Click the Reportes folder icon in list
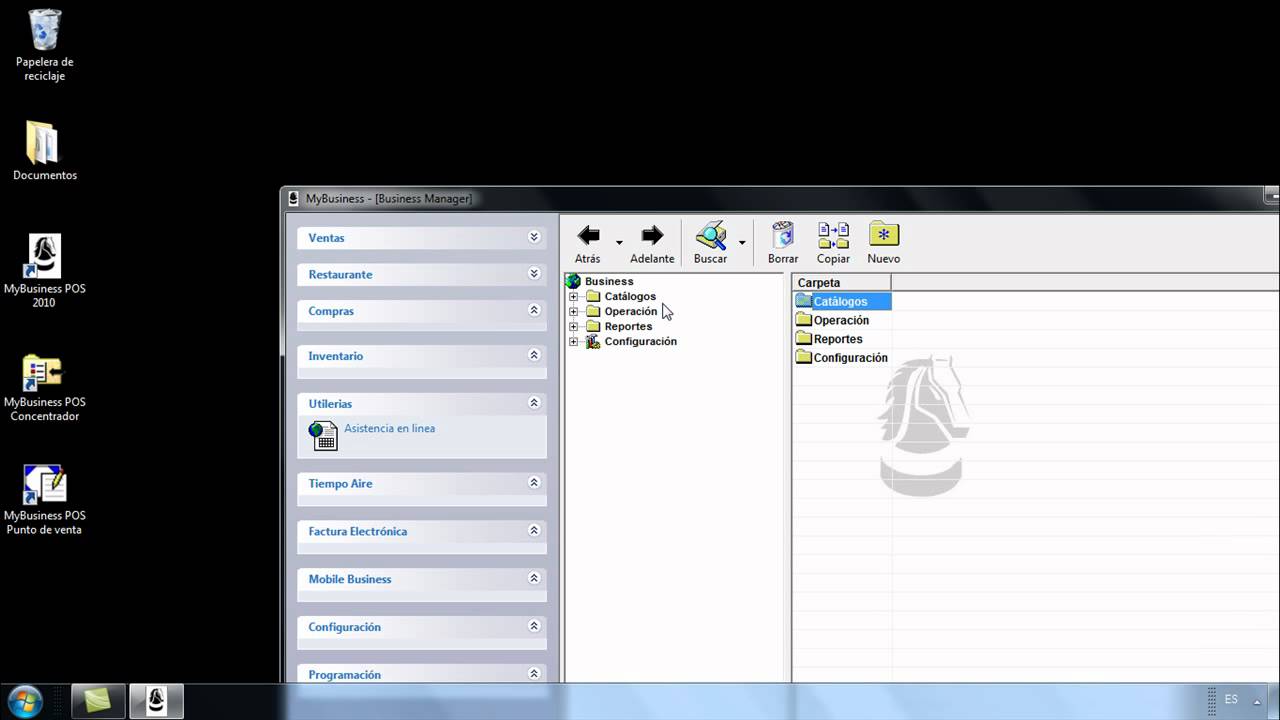 click(x=803, y=339)
